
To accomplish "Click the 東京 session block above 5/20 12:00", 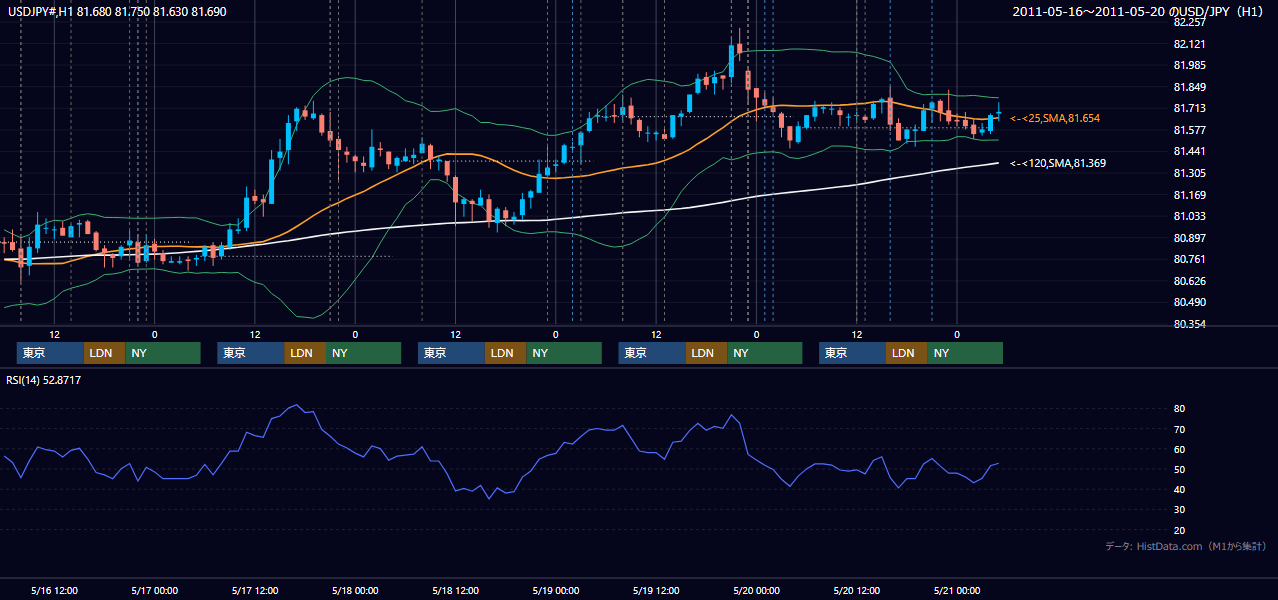I will (x=852, y=353).
